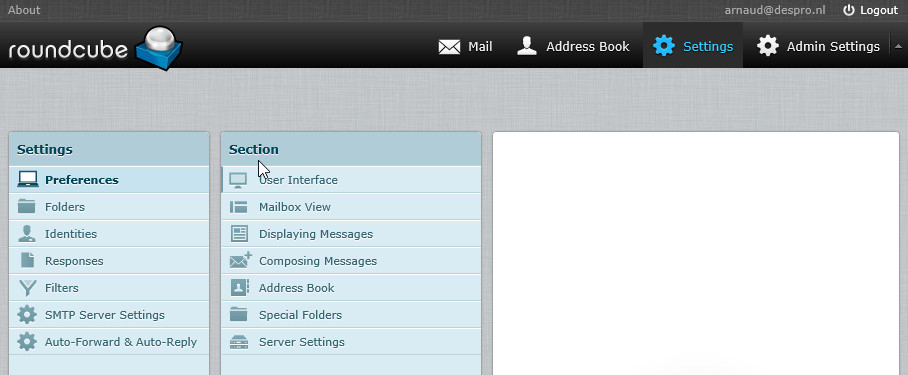Viewport: 908px width, 375px height.
Task: Click the Displaying Messages icon
Action: [x=239, y=234]
